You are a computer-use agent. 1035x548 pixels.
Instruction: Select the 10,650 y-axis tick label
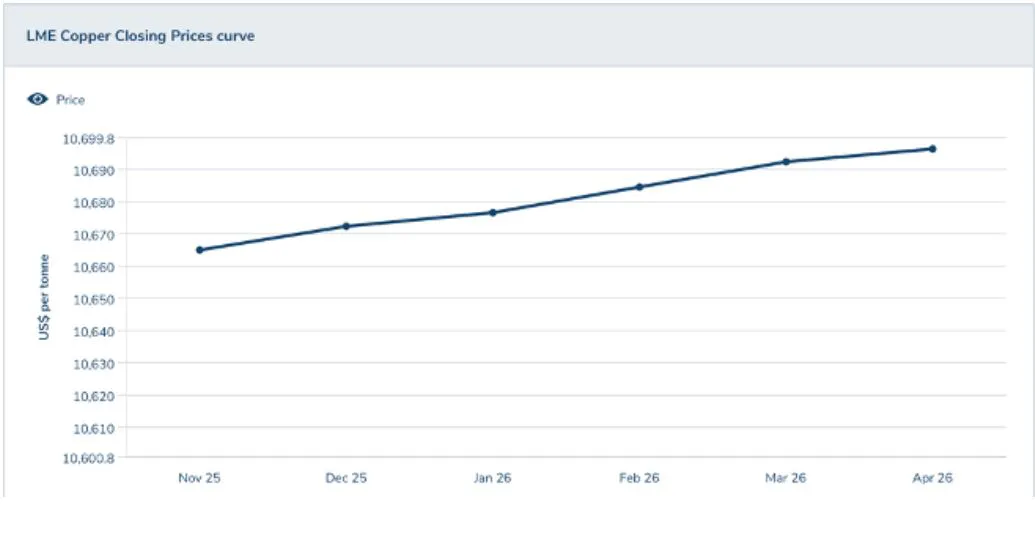[94, 299]
